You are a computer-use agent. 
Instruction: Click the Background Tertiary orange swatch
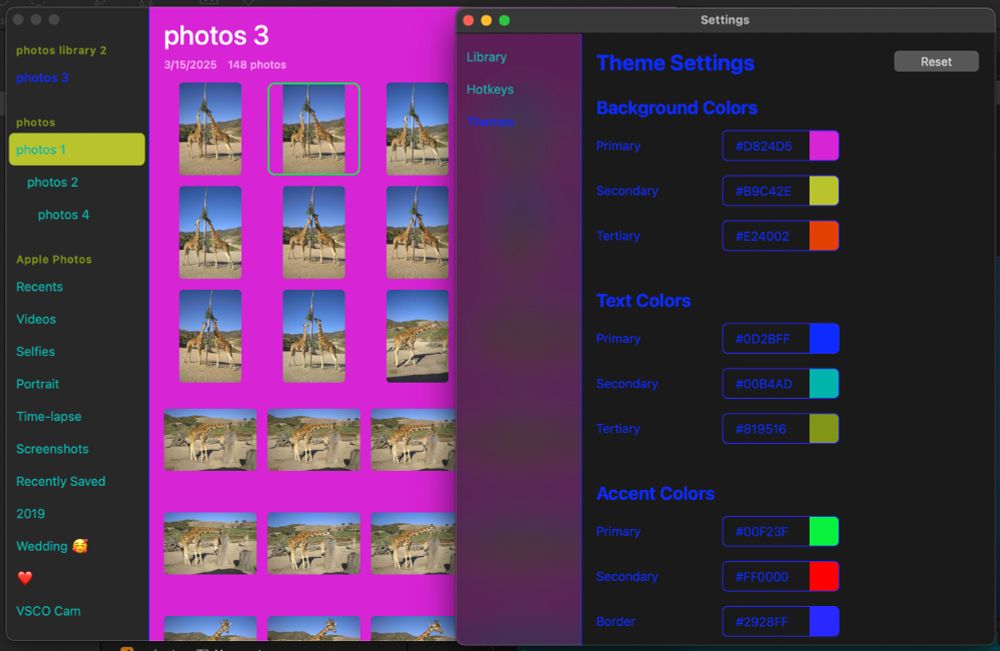pyautogui.click(x=823, y=236)
